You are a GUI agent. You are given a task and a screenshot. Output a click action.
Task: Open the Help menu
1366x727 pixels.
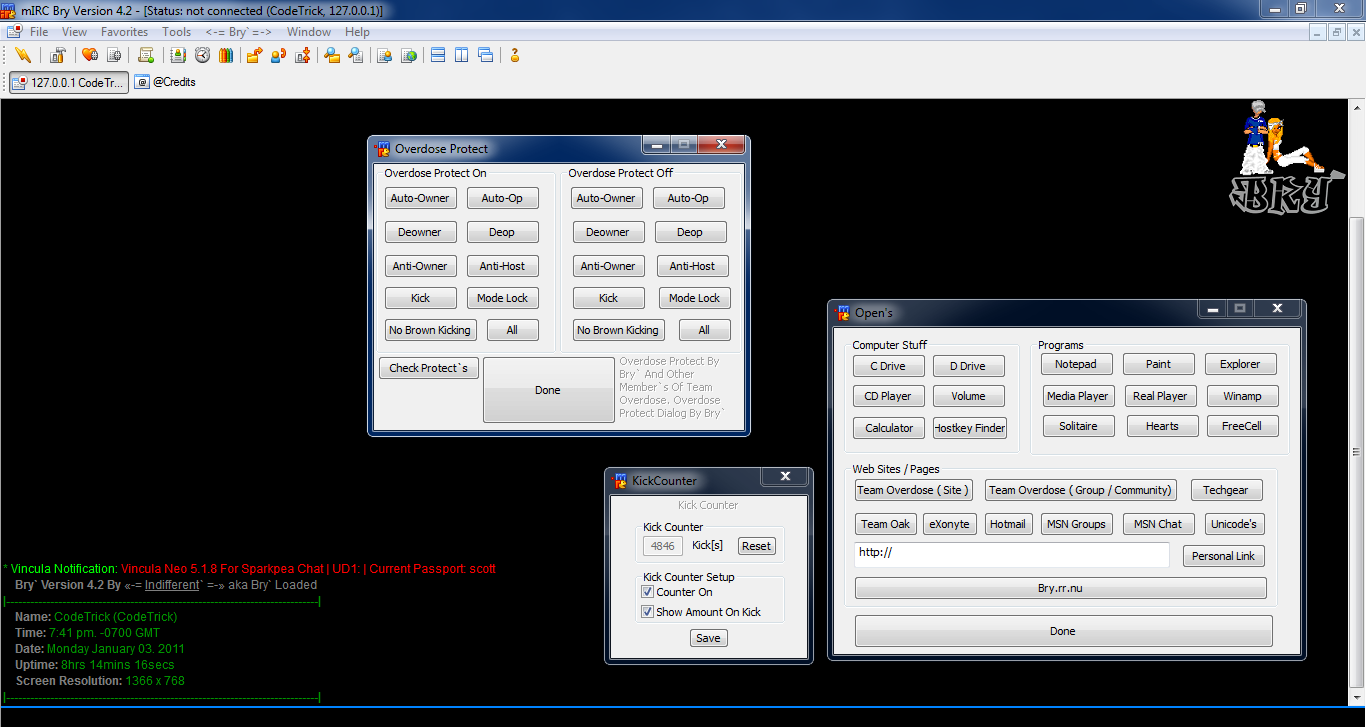(x=357, y=32)
